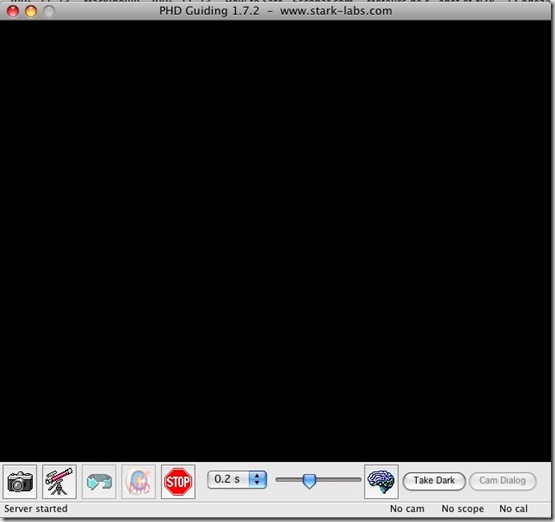Open advanced settings via the brain icon
Screen dimensions: 555x522
tap(381, 481)
